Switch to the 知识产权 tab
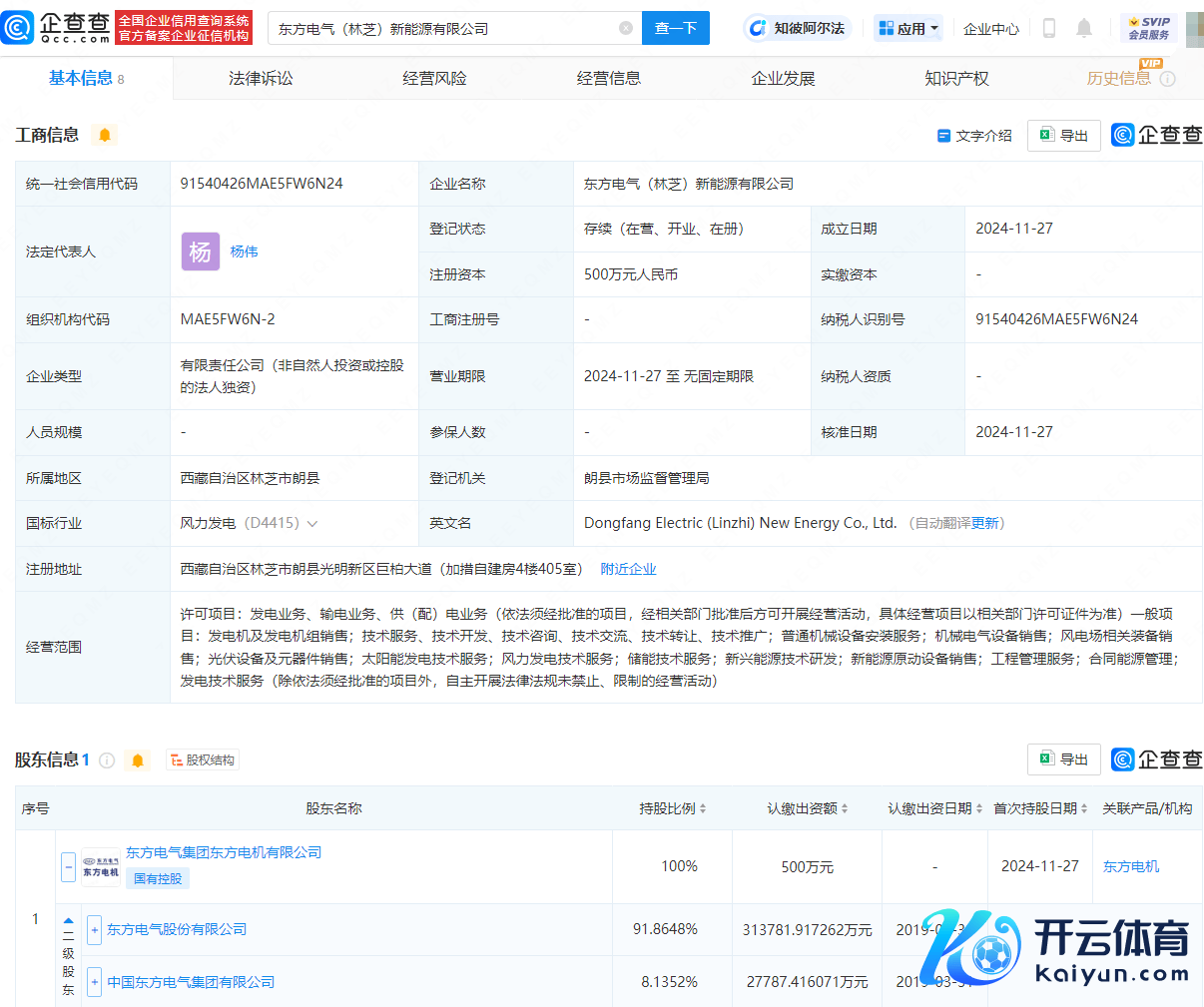 point(956,78)
